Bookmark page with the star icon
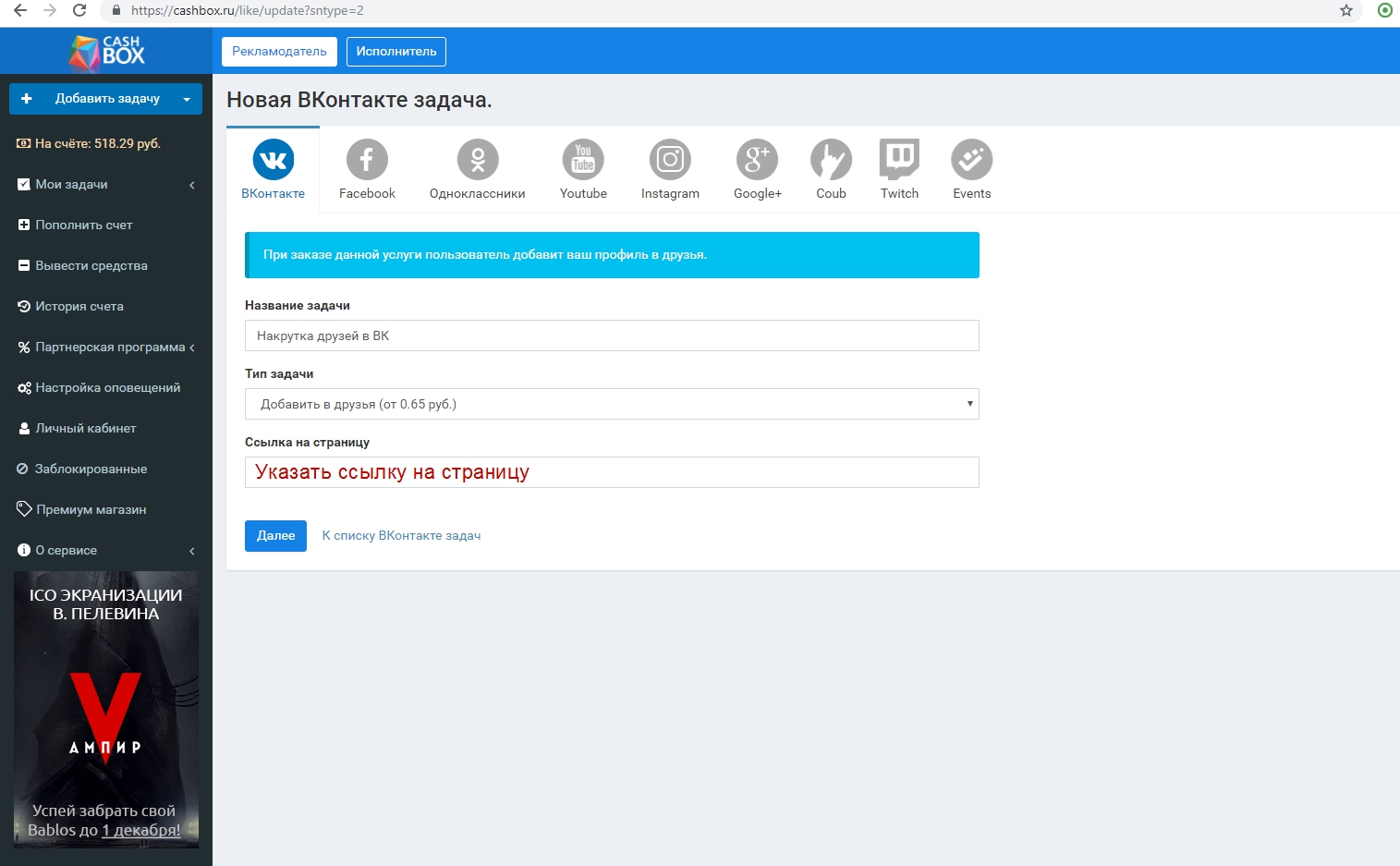1400x866 pixels. [x=1345, y=11]
